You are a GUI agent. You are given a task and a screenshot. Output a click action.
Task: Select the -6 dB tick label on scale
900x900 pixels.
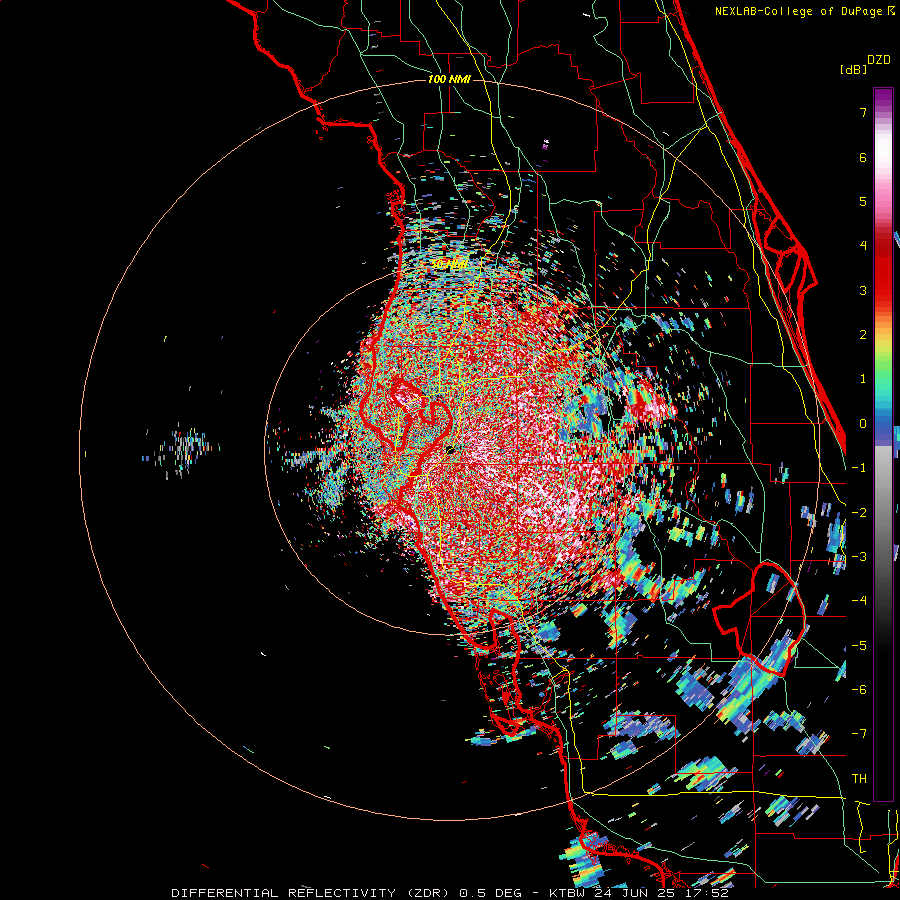click(859, 690)
